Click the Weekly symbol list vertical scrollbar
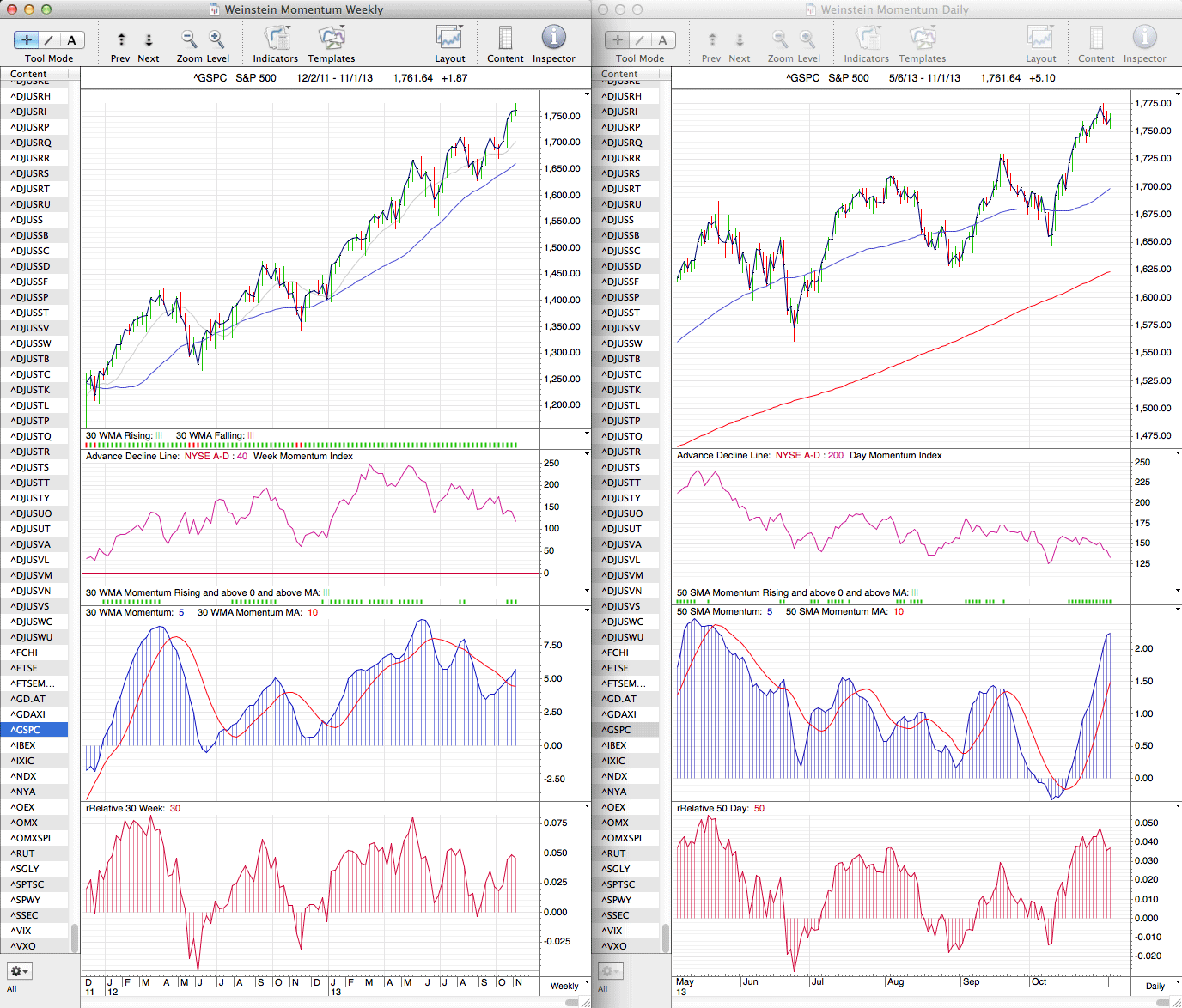 coord(75,938)
